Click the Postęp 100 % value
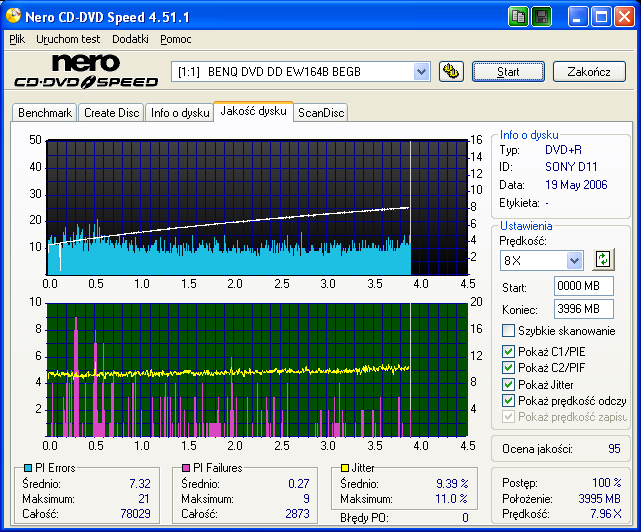 coord(607,483)
